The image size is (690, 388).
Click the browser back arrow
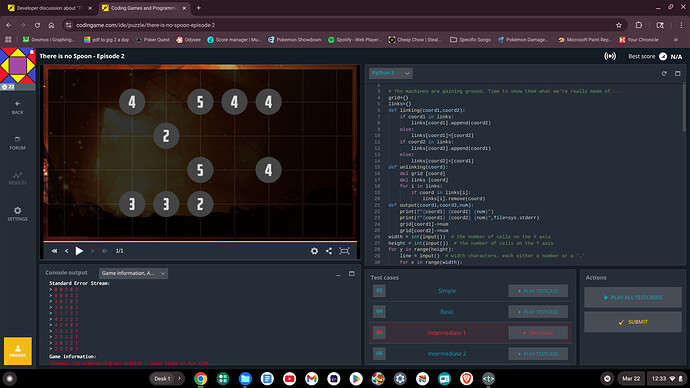pos(9,25)
